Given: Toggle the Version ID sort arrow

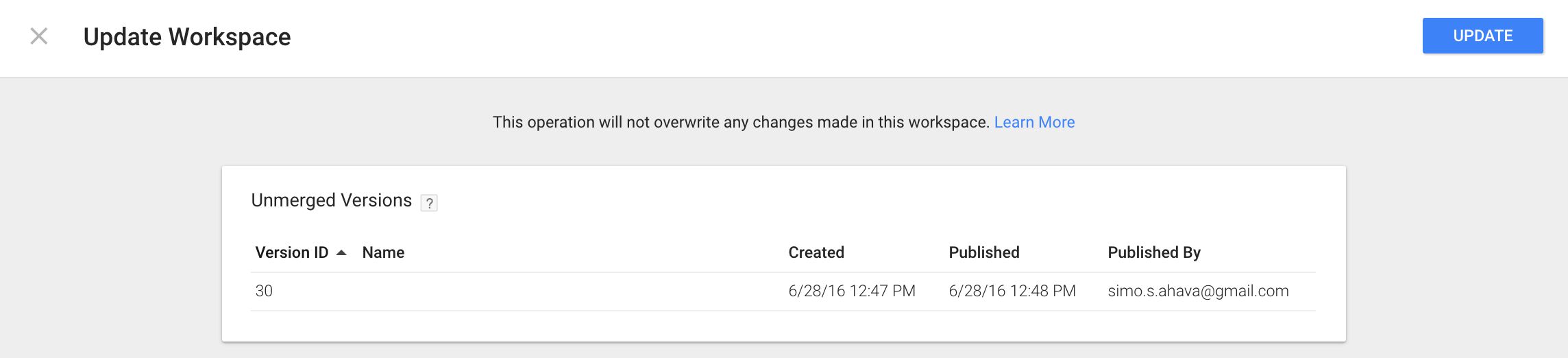Looking at the screenshot, I should click(341, 252).
